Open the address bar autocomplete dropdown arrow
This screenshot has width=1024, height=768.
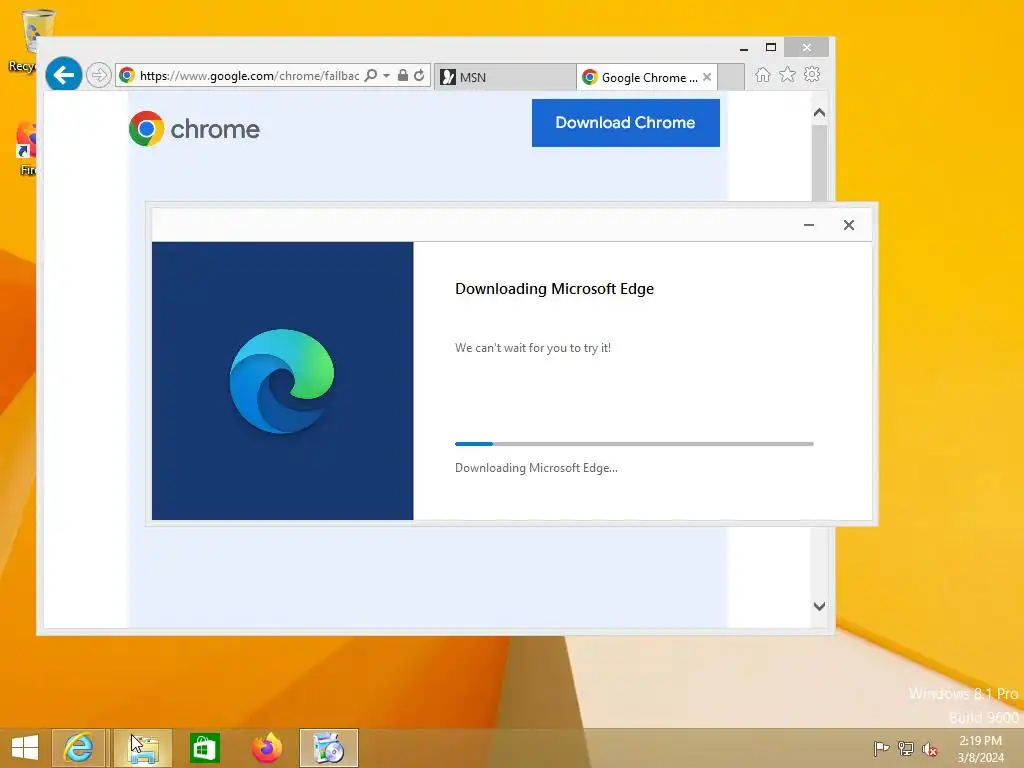pyautogui.click(x=387, y=76)
